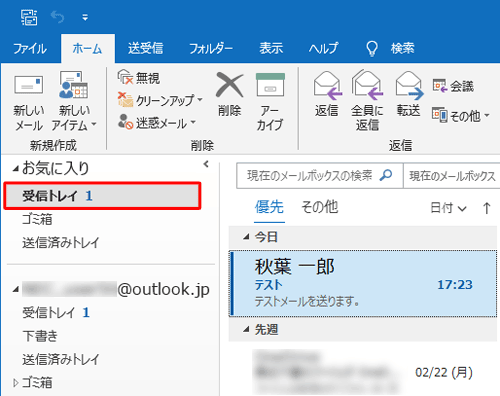Reverse sort order with up arrow

coord(487,208)
